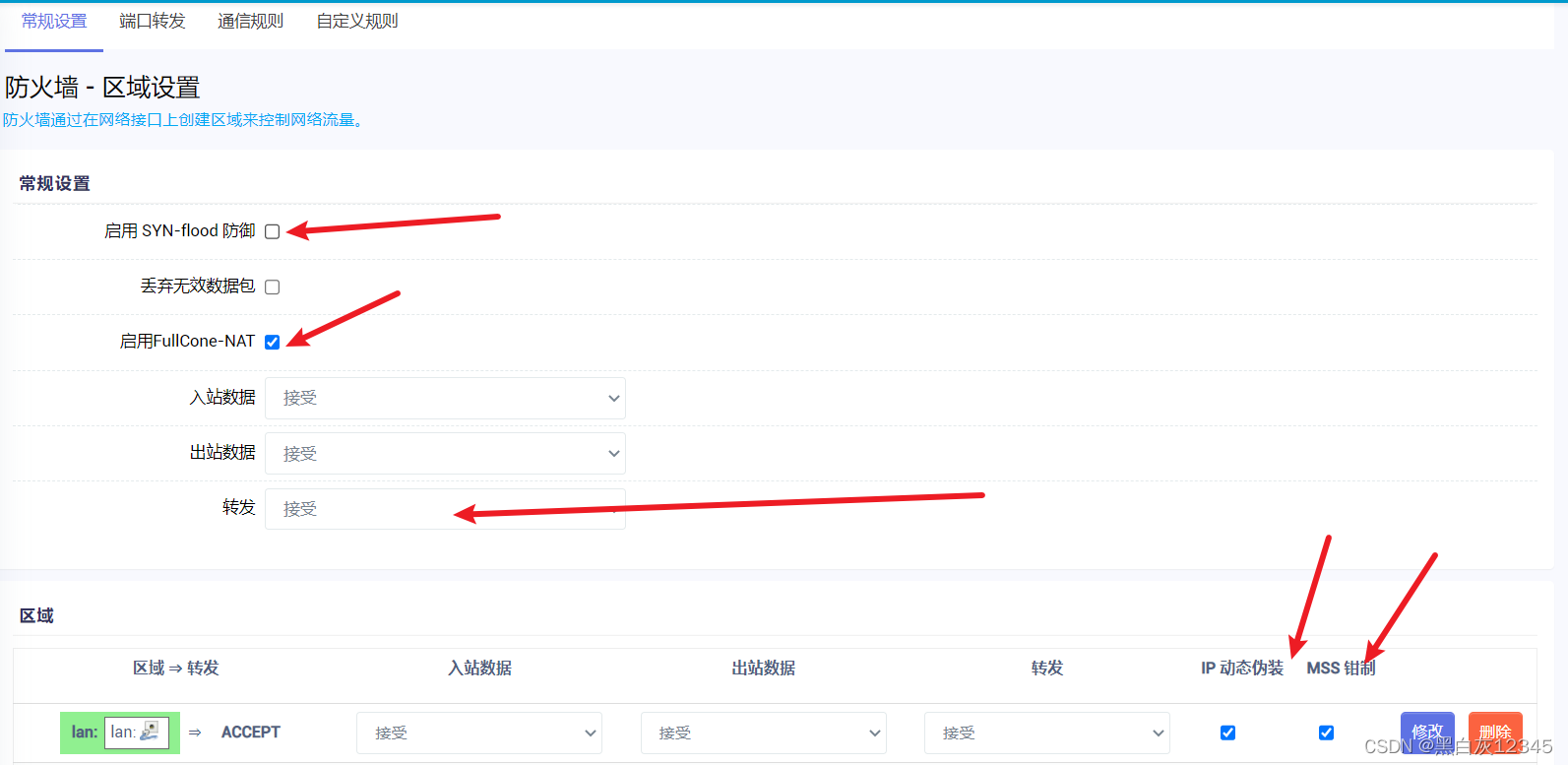Click the 区域 ⇒ 转发 column header
This screenshot has height=765, width=1568.
(176, 668)
